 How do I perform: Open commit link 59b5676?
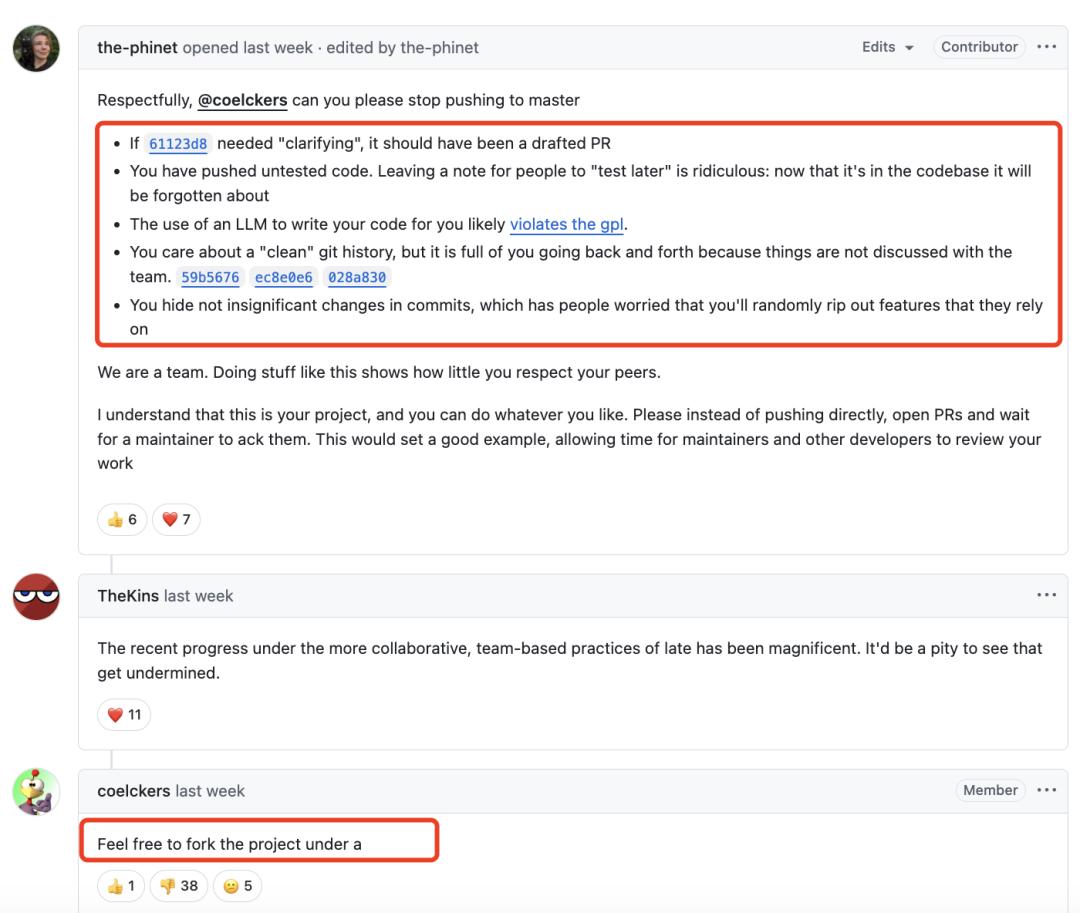click(210, 278)
